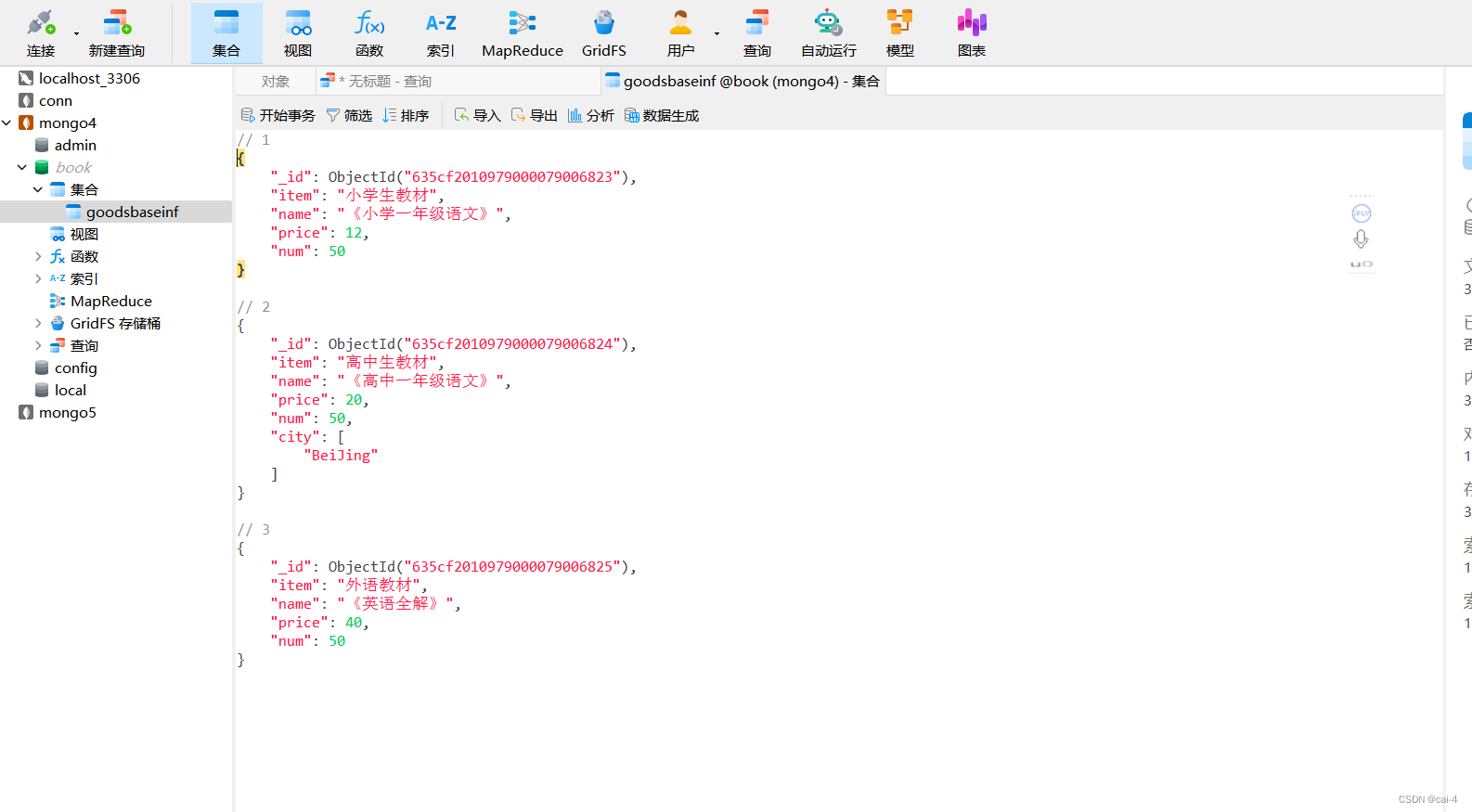
Task: Click the "《高中一年级语文》" name value
Action: 420,381
